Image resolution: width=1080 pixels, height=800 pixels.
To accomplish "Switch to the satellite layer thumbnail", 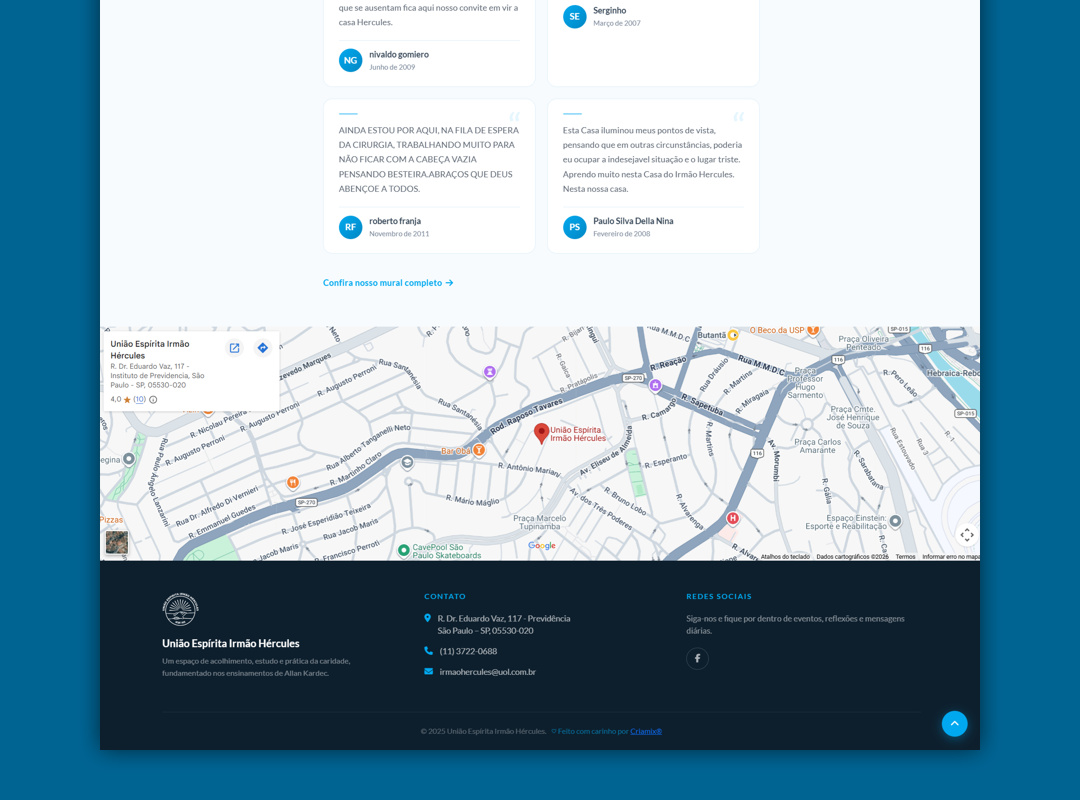I will click(x=117, y=542).
